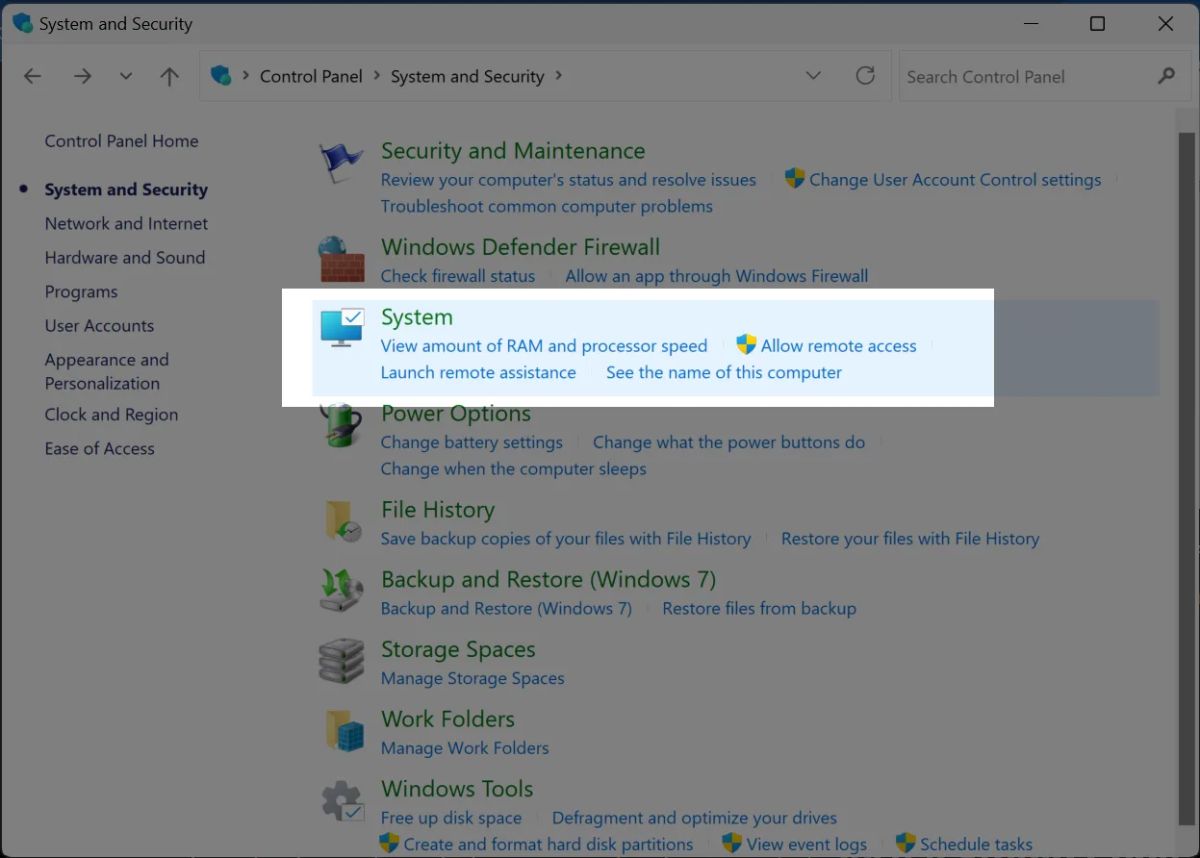Click See the name of this computer

[724, 372]
